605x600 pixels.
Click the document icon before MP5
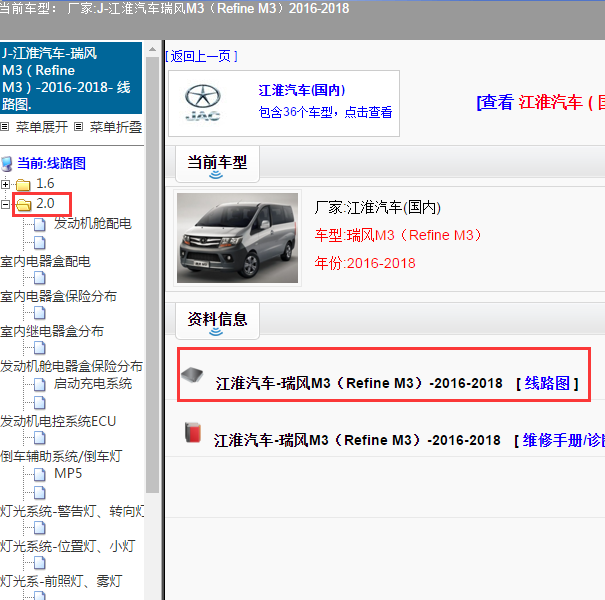pos(40,474)
